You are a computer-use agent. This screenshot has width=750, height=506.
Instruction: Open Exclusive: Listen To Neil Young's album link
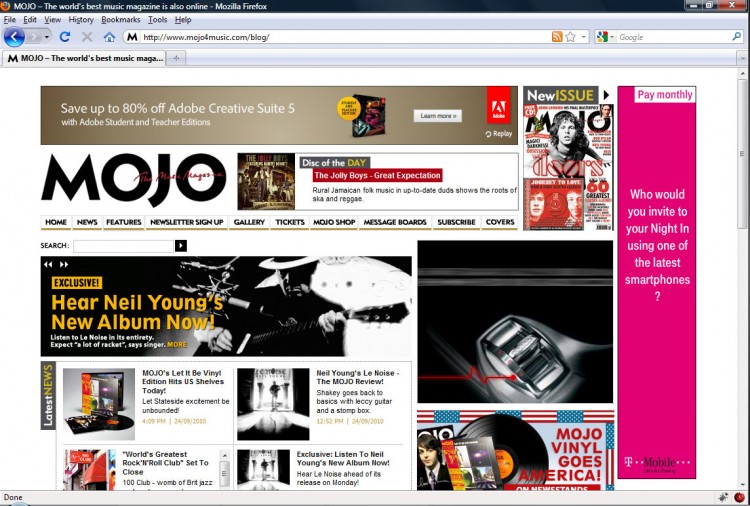(x=343, y=459)
